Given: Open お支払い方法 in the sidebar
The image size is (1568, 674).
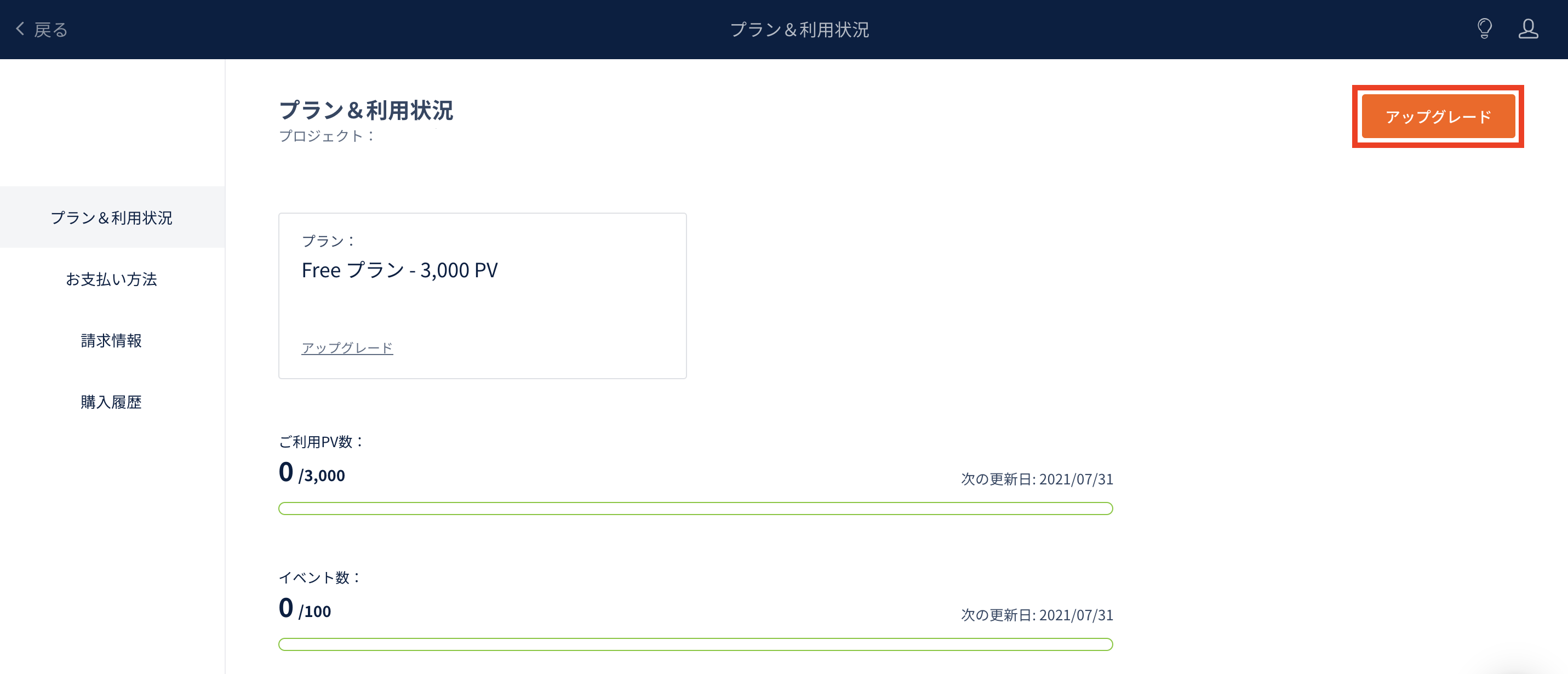Looking at the screenshot, I should point(112,279).
